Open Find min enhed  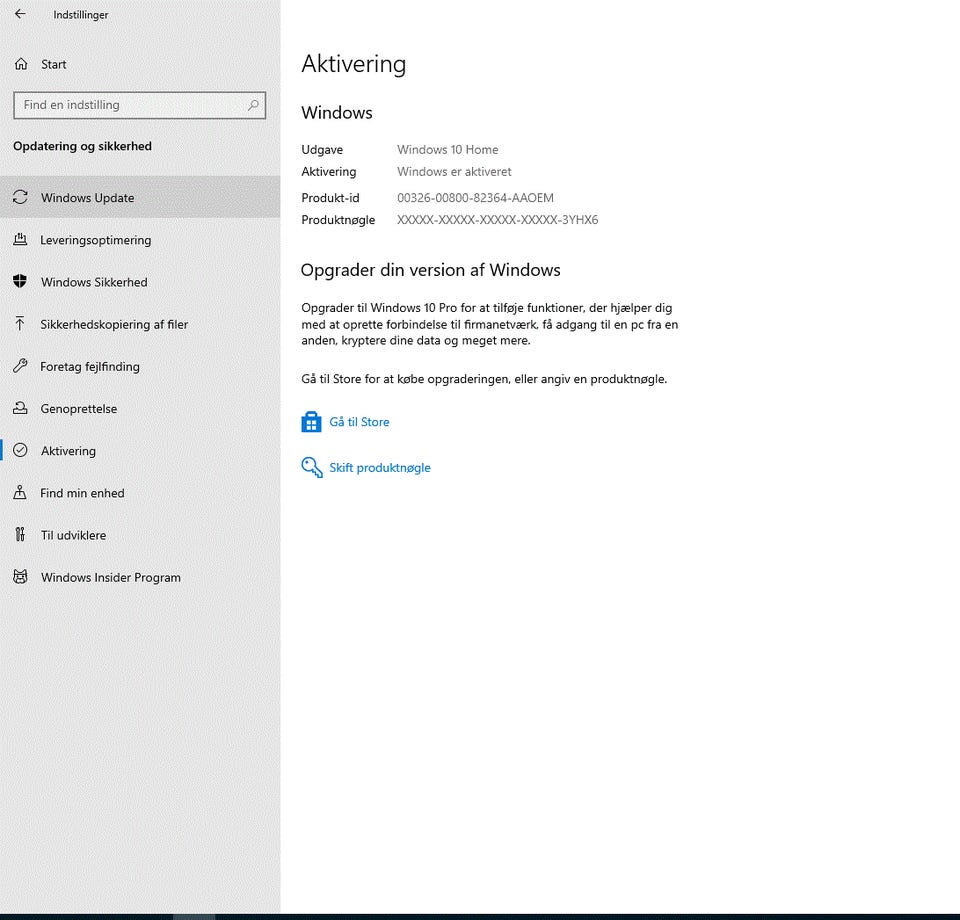coord(140,493)
